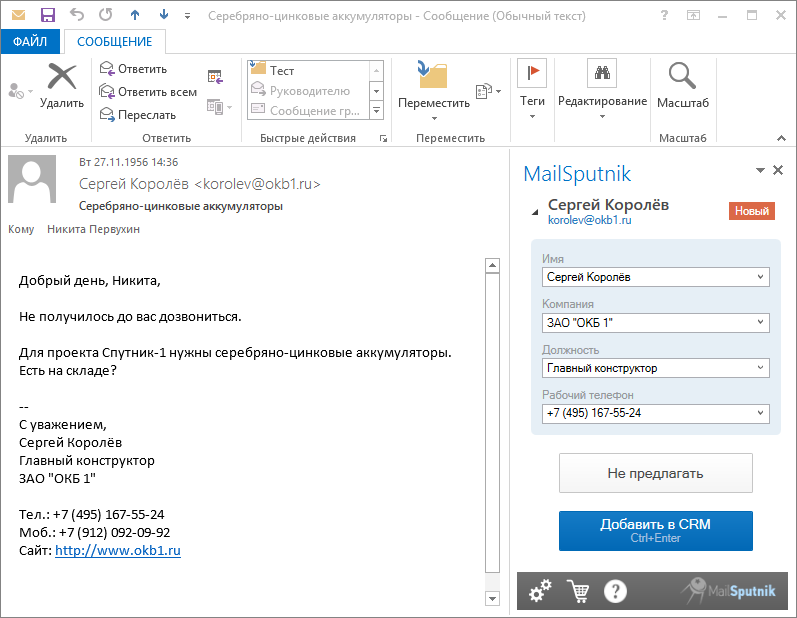Open the Компания combo box
The height and width of the screenshot is (618, 797).
(656, 323)
